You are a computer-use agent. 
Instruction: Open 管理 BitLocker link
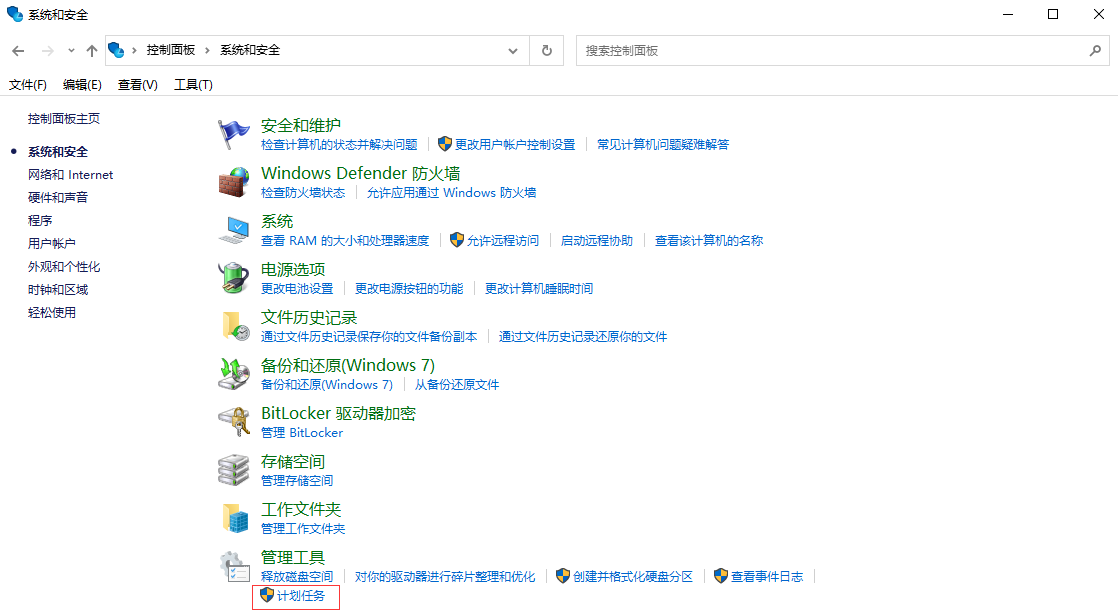click(x=302, y=433)
